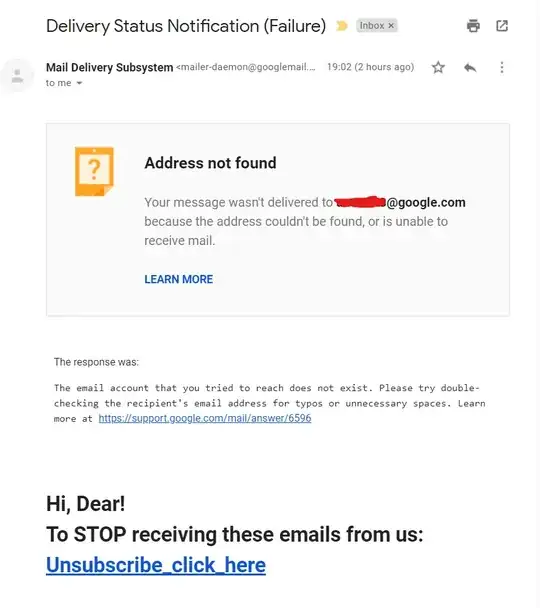
Task: Click the Inbox label chip
Action: click(x=372, y=26)
